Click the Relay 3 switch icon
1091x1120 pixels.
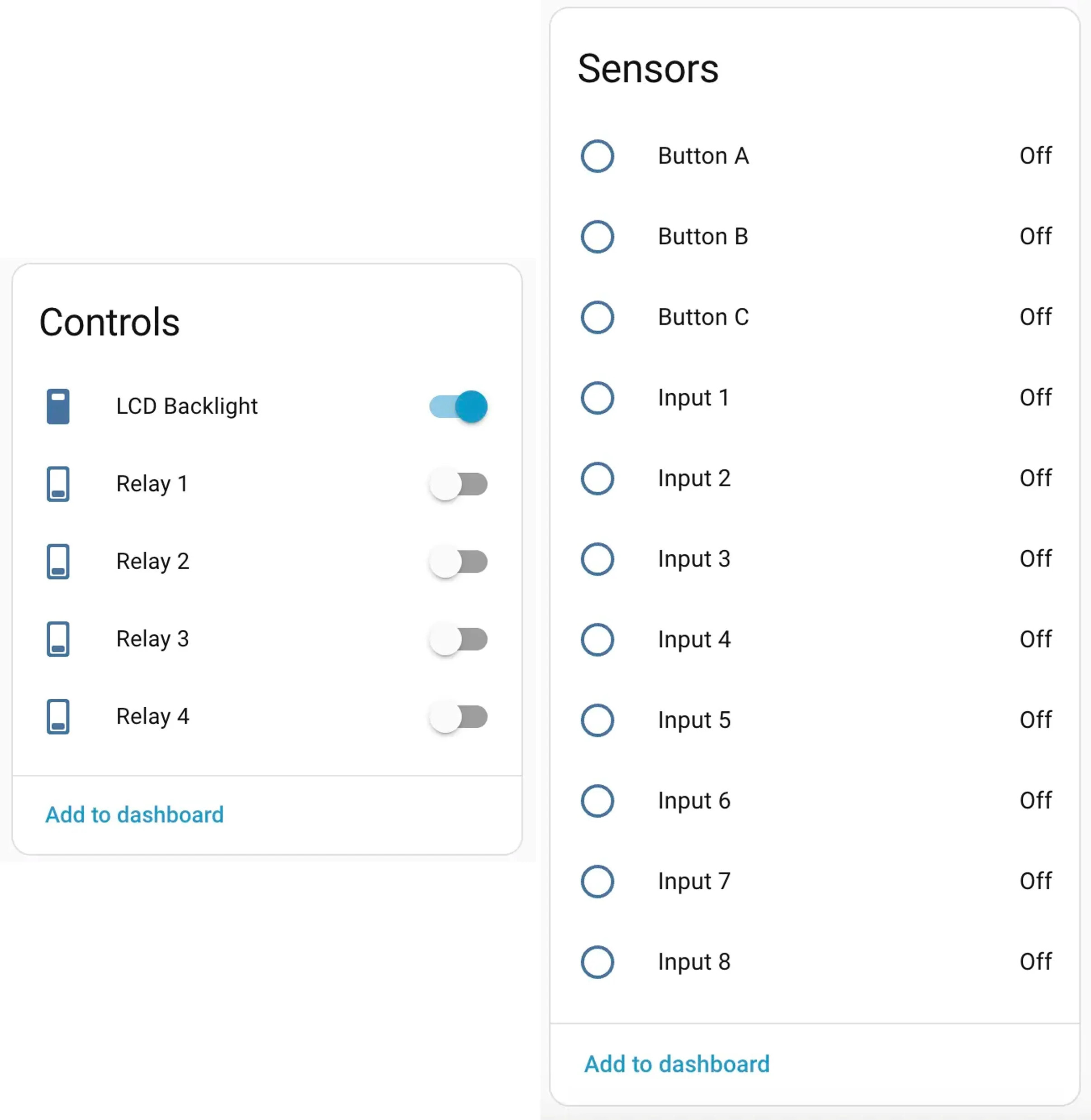point(58,639)
